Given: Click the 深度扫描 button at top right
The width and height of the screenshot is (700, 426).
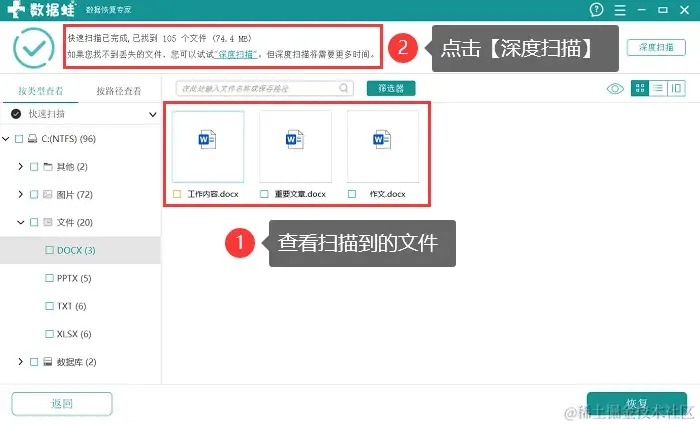Looking at the screenshot, I should pyautogui.click(x=656, y=47).
